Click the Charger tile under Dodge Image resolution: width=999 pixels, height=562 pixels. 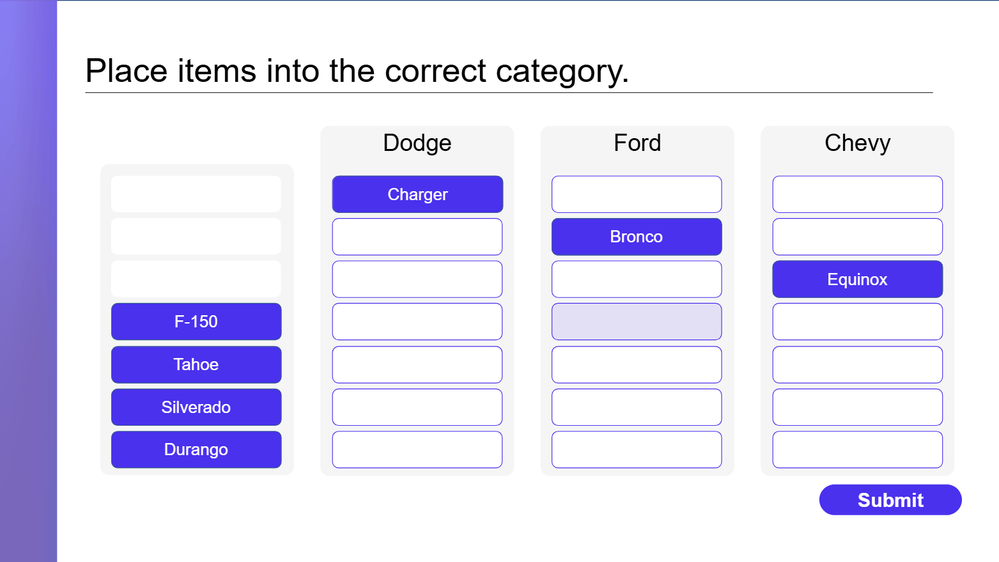(x=417, y=195)
